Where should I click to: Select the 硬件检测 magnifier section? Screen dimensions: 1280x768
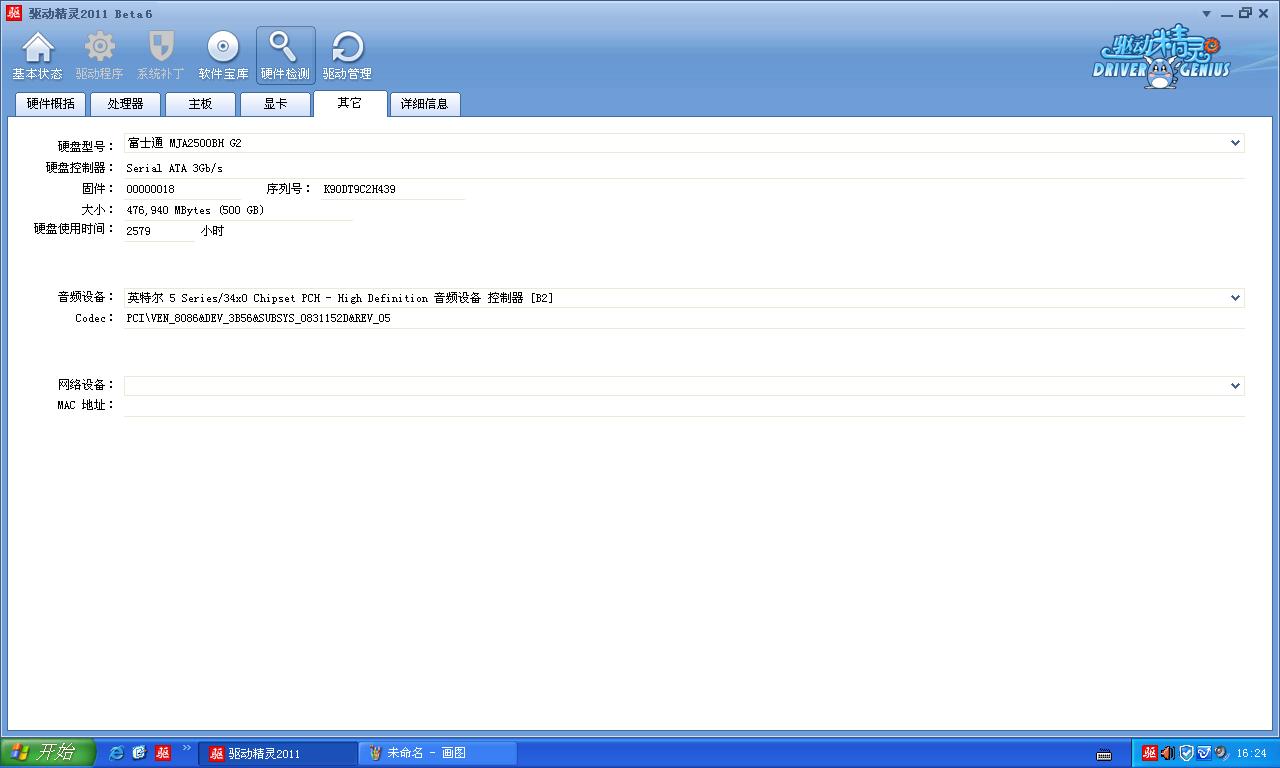285,56
